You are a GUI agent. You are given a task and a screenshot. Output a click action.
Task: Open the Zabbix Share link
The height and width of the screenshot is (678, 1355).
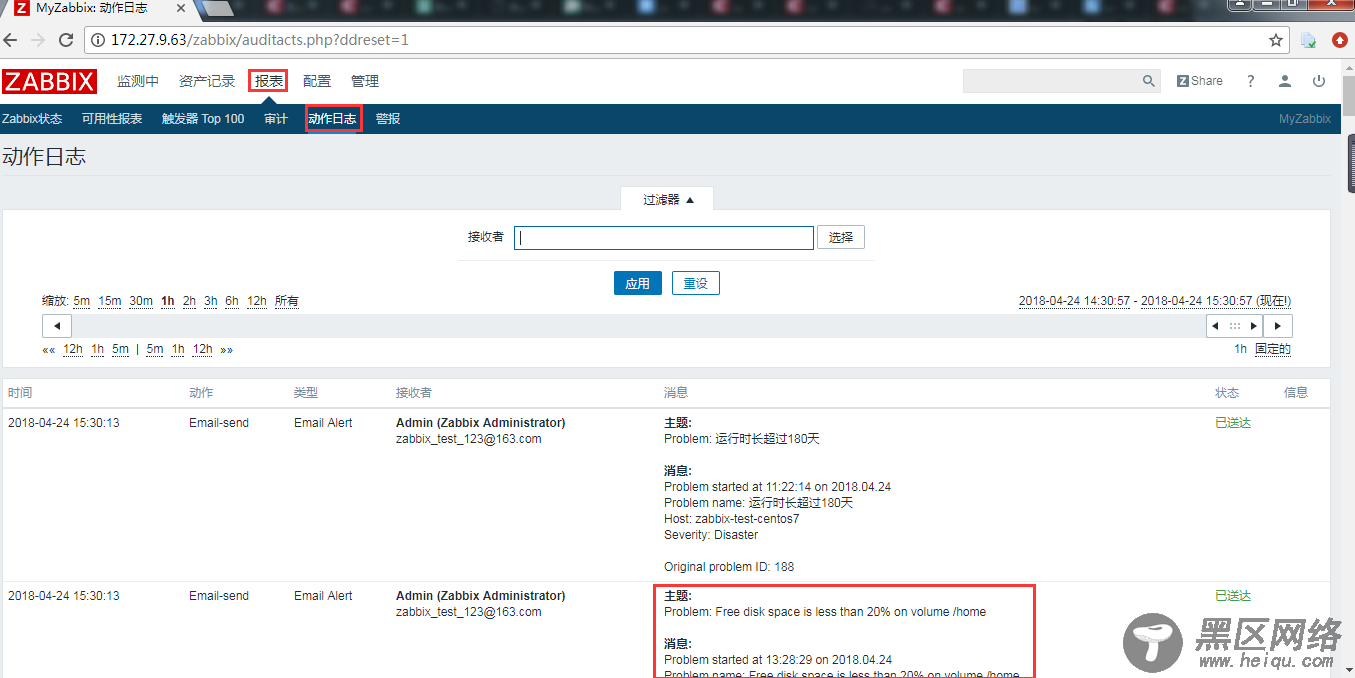click(x=1200, y=81)
